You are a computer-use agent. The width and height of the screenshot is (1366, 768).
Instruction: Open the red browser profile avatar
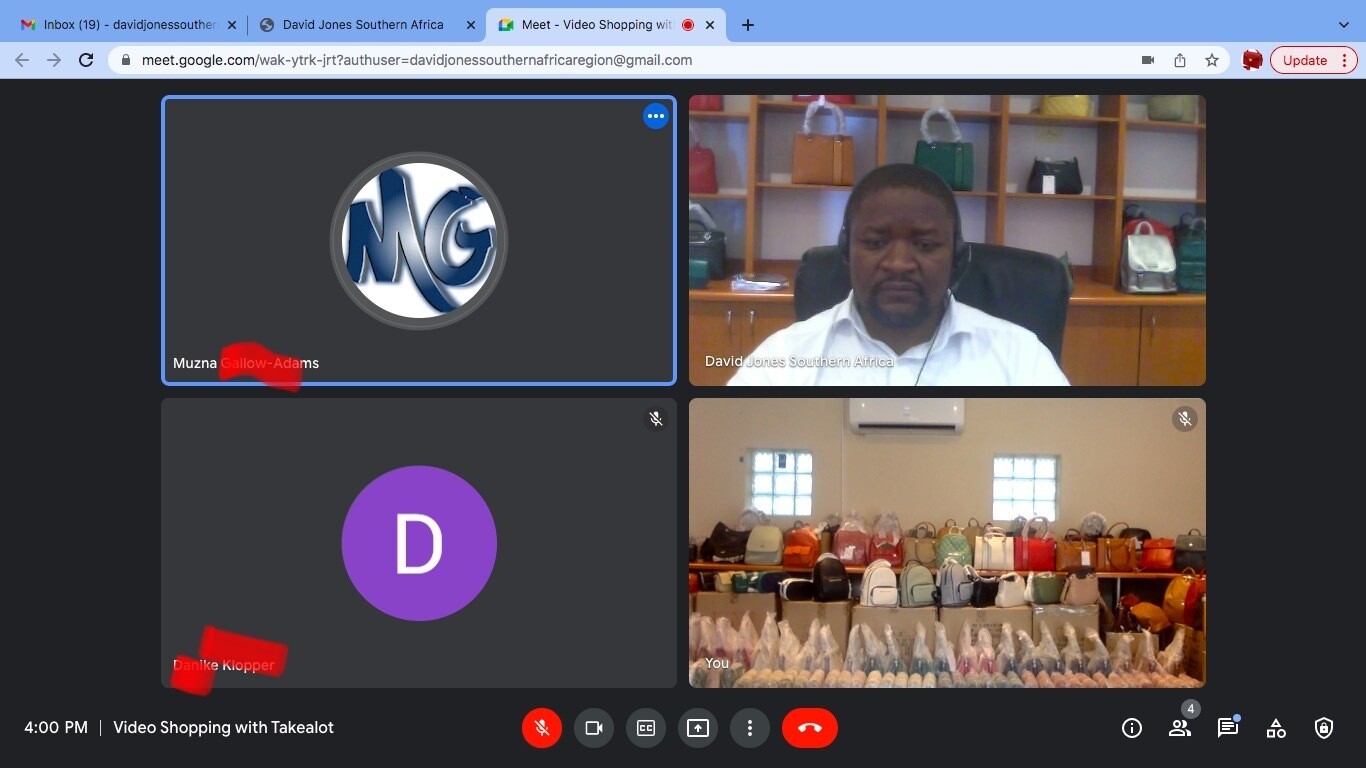tap(1252, 60)
